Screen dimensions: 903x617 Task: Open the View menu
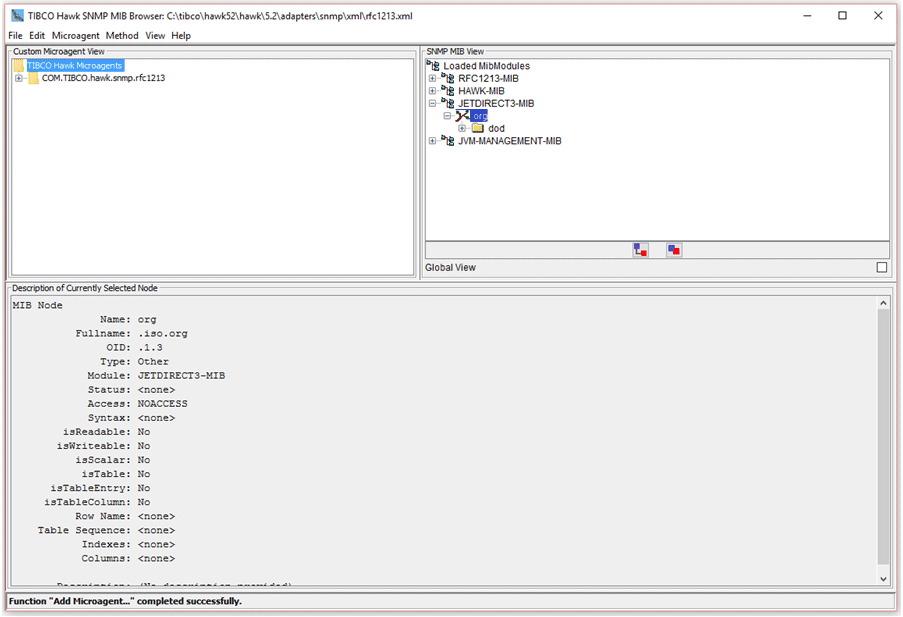coord(155,36)
